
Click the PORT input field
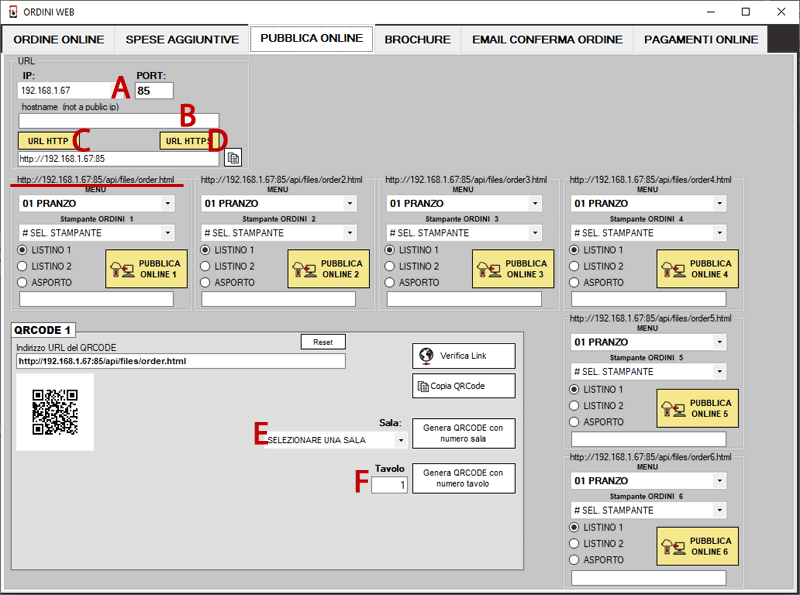pos(154,91)
